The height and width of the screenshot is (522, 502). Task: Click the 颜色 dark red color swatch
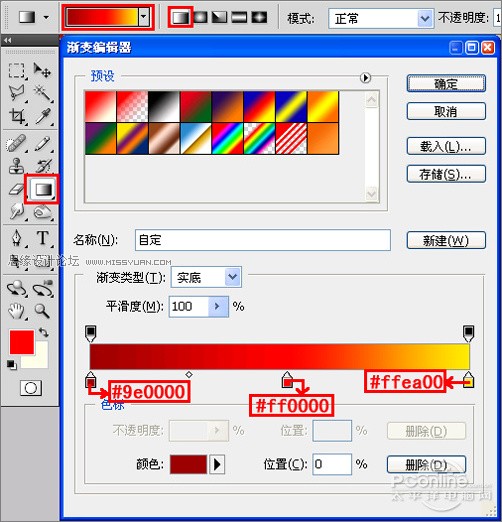coord(188,464)
